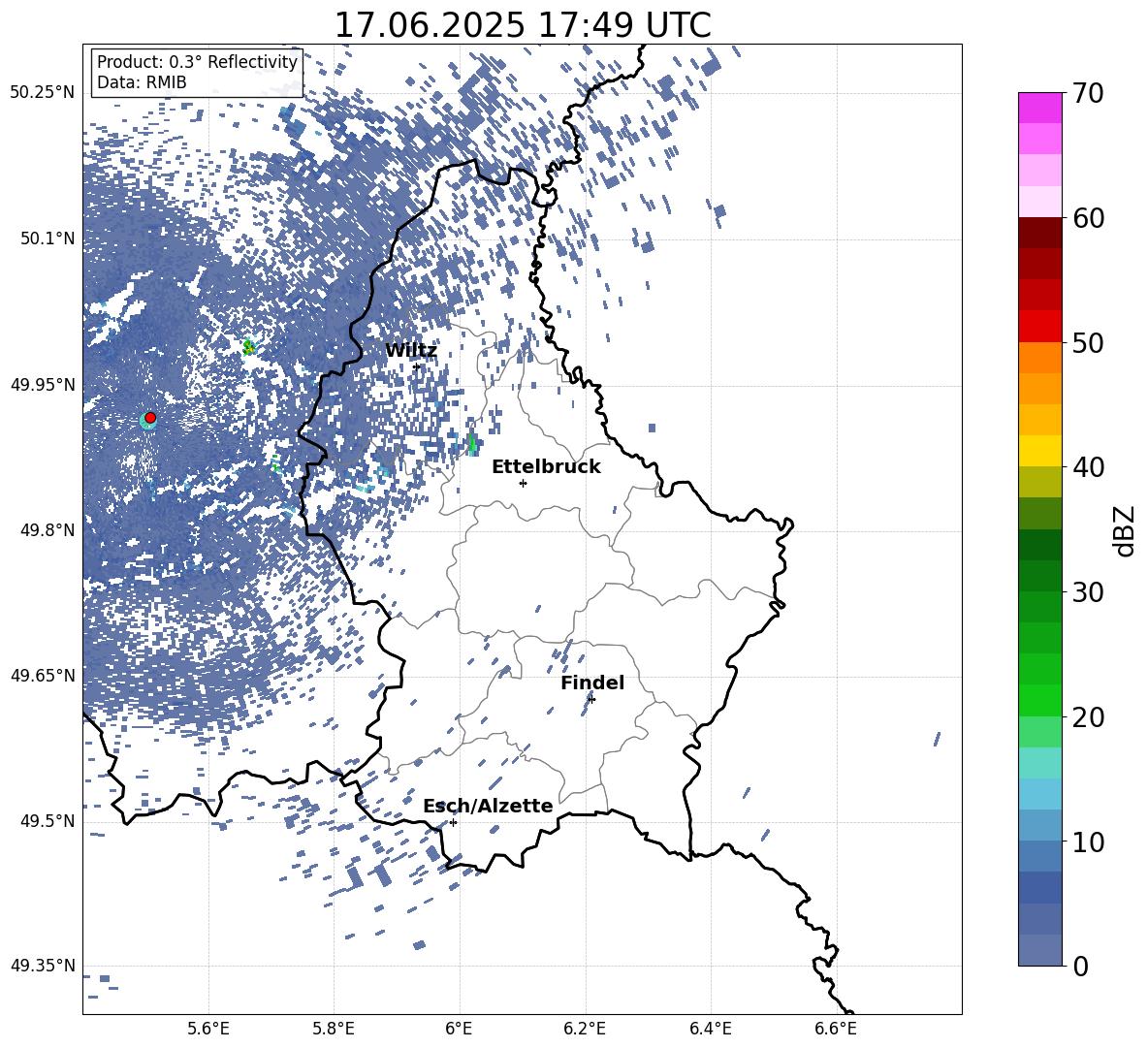The image size is (1148, 1048).
Task: Click the 49.5°N latitude label
Action: [x=48, y=821]
